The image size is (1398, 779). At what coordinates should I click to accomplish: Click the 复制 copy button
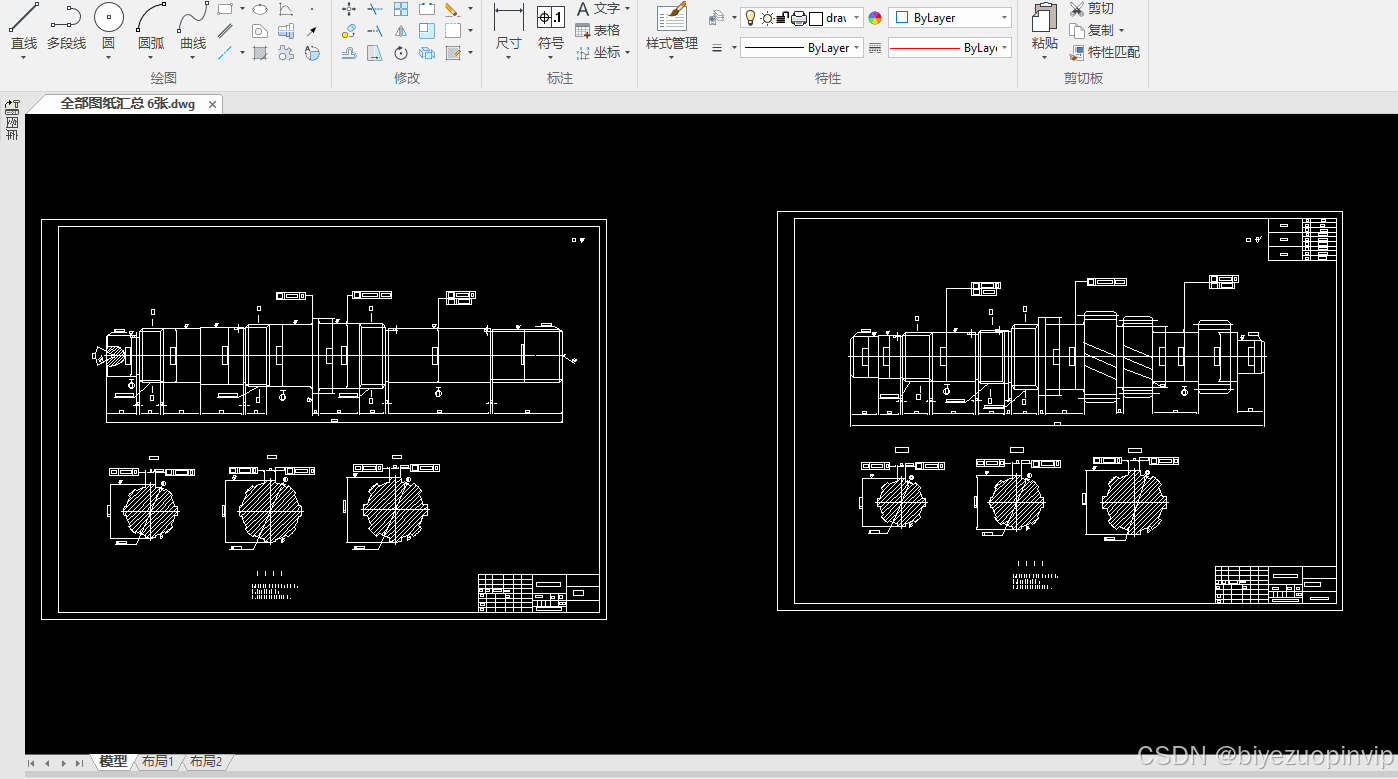point(1091,30)
